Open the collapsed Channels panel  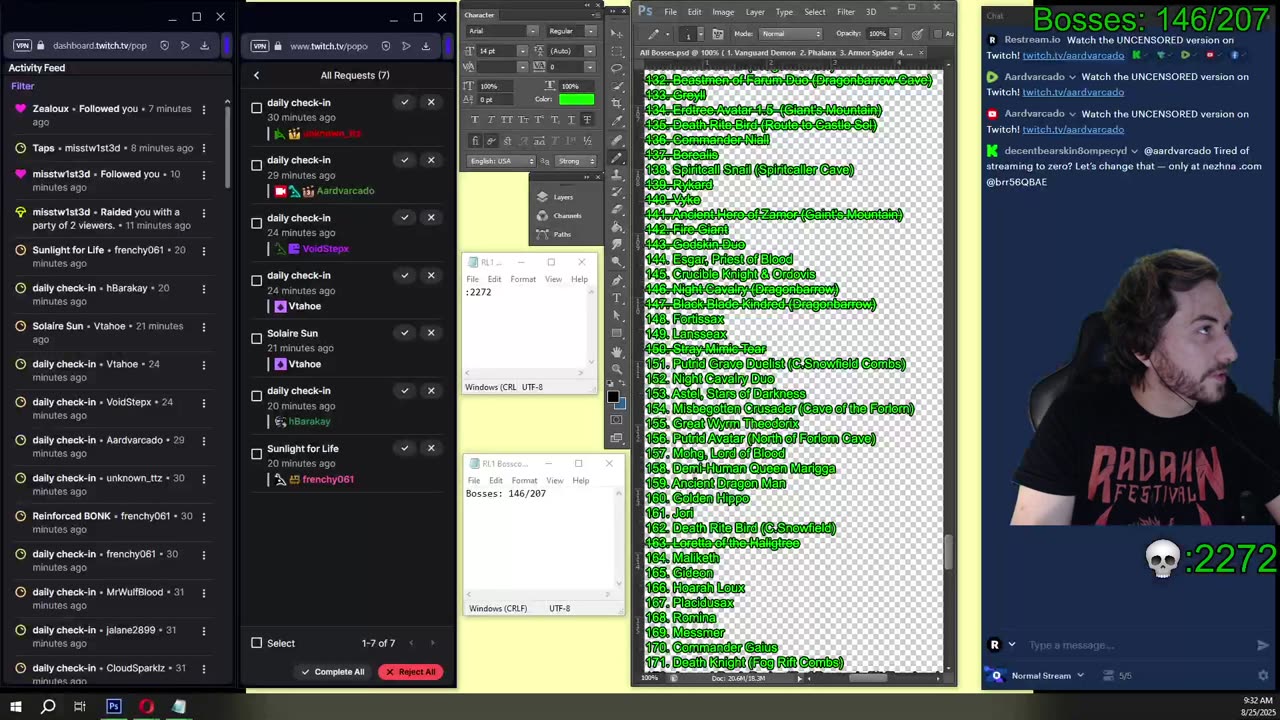click(567, 216)
